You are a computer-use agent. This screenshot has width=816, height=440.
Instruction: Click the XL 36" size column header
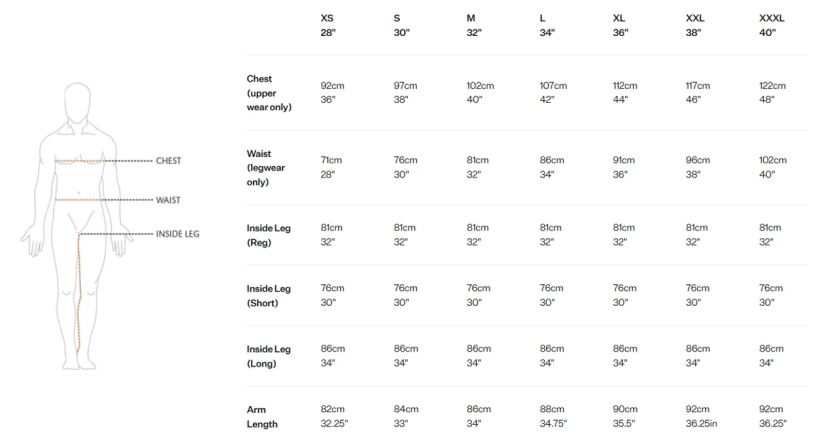[x=620, y=25]
